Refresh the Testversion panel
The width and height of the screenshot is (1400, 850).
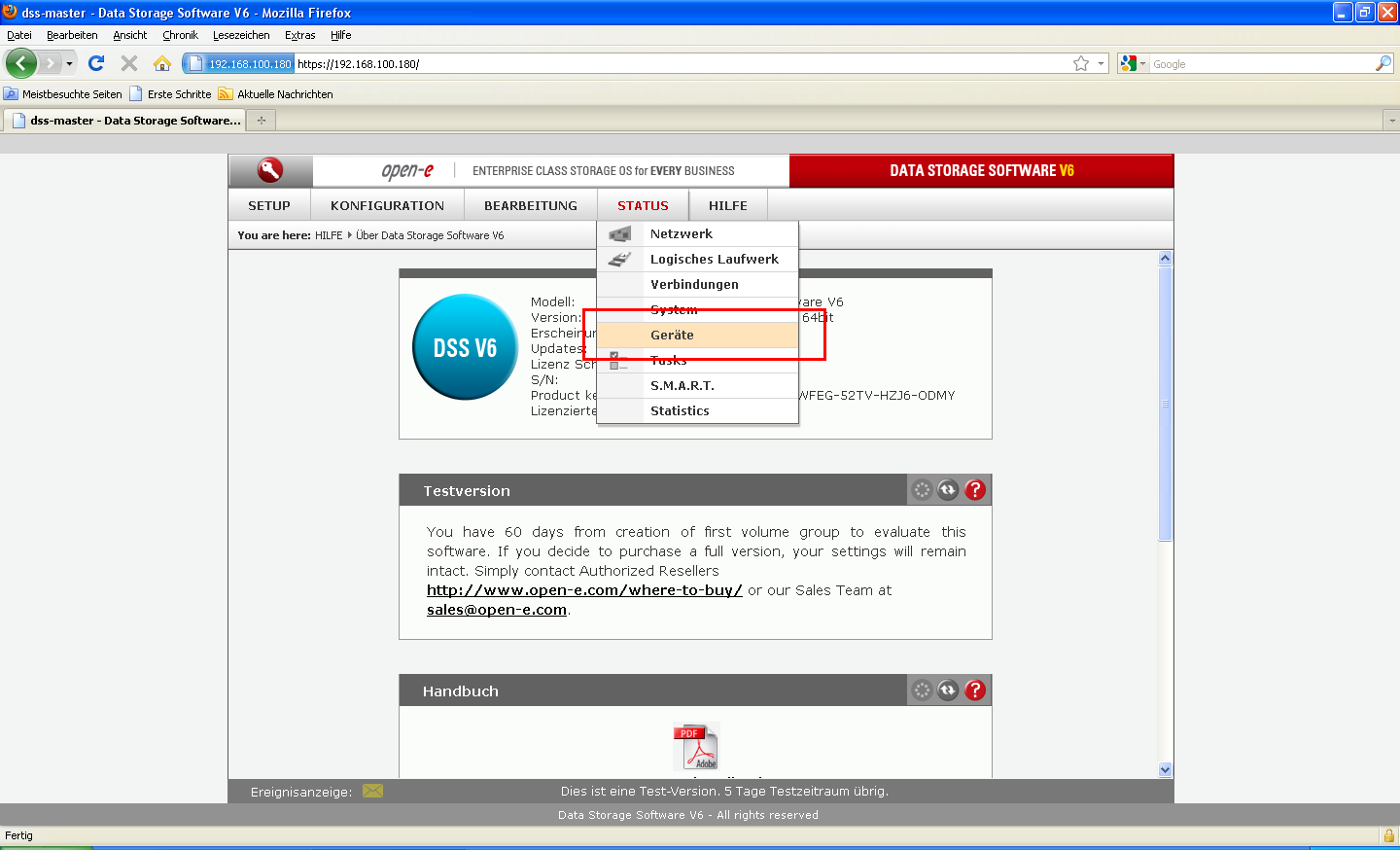[x=948, y=490]
